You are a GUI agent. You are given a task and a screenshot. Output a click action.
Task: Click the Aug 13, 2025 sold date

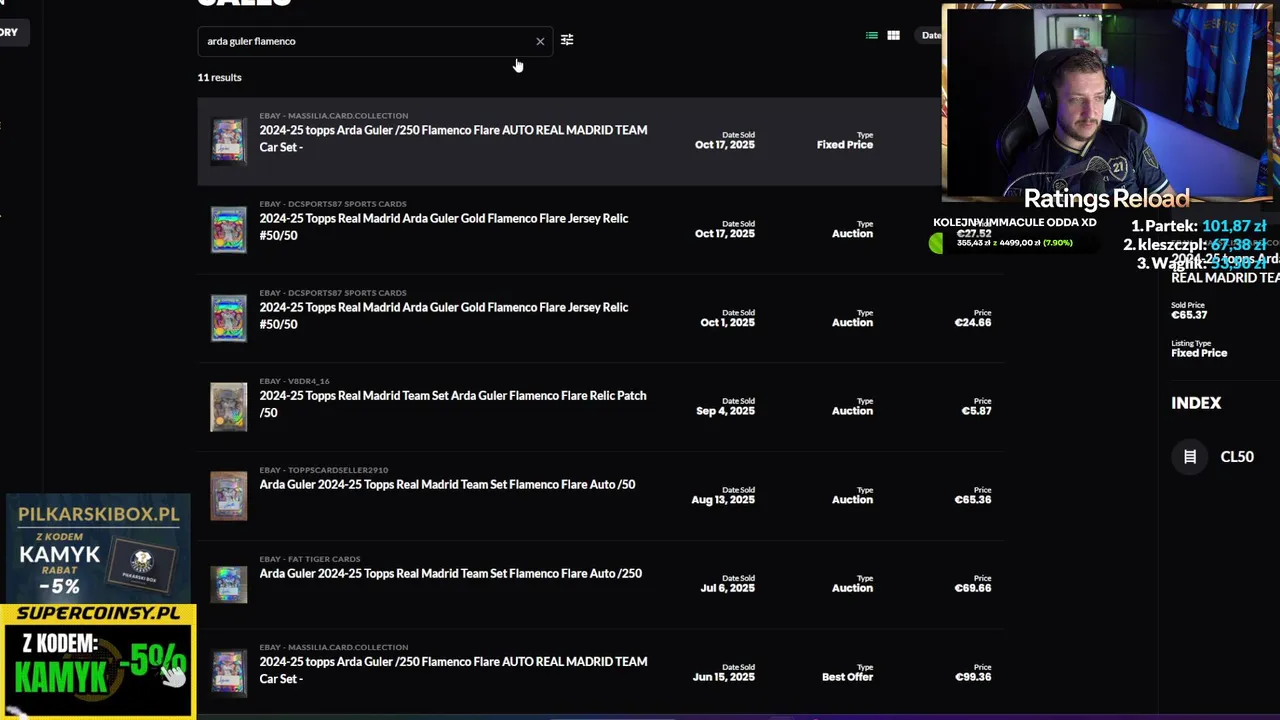(723, 500)
